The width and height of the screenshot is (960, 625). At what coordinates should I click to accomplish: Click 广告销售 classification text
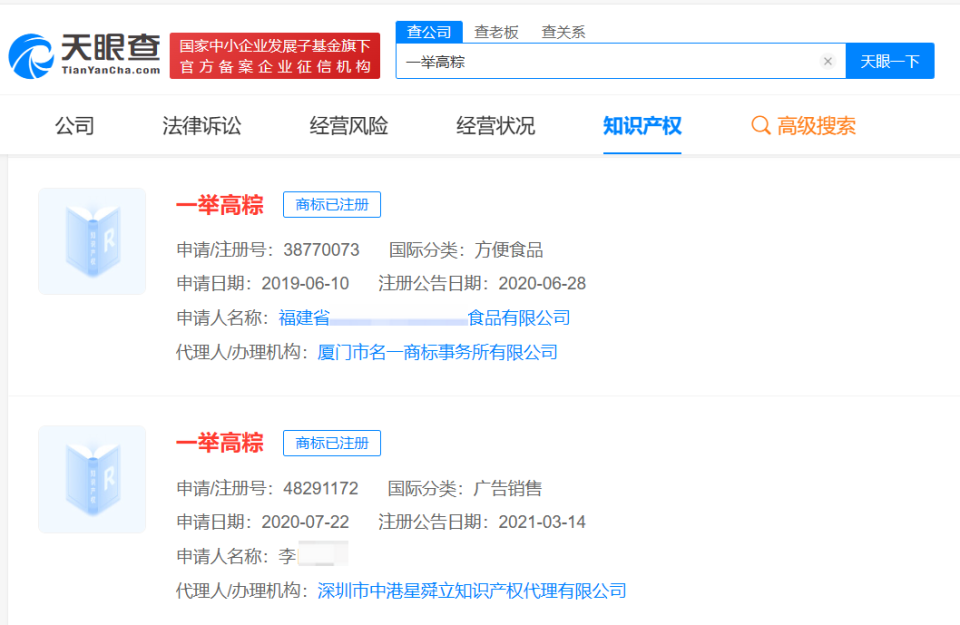click(508, 488)
